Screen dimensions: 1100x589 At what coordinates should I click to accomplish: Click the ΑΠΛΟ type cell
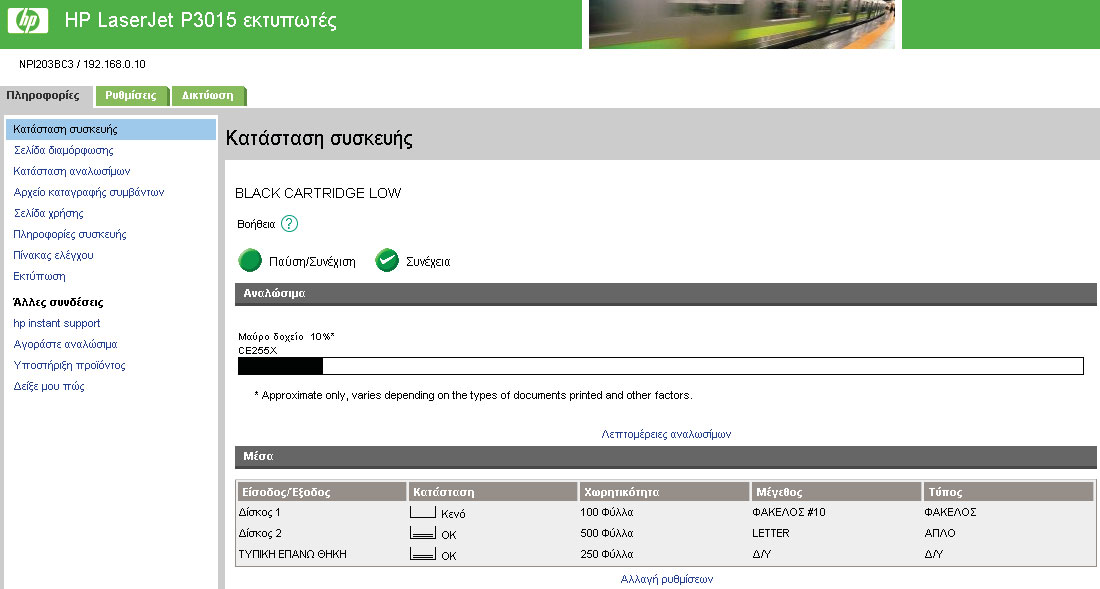click(x=940, y=533)
